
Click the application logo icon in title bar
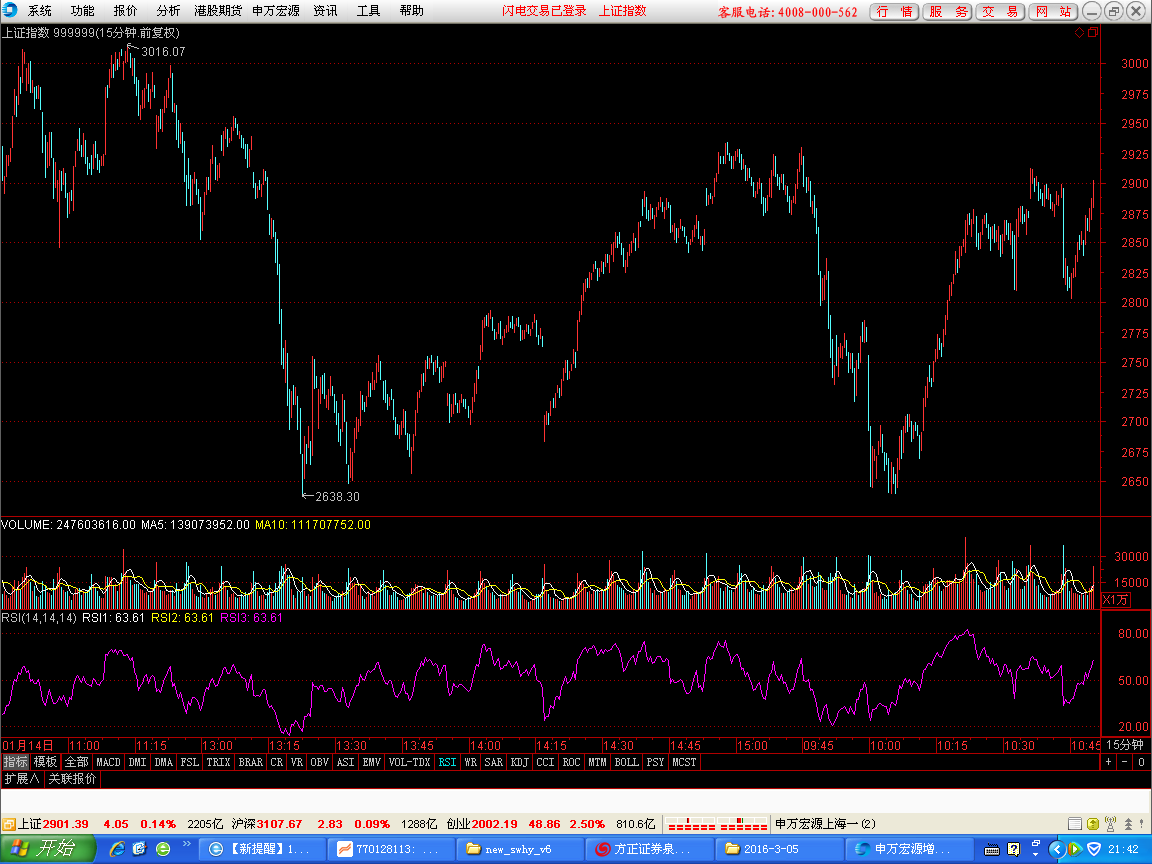click(x=10, y=10)
